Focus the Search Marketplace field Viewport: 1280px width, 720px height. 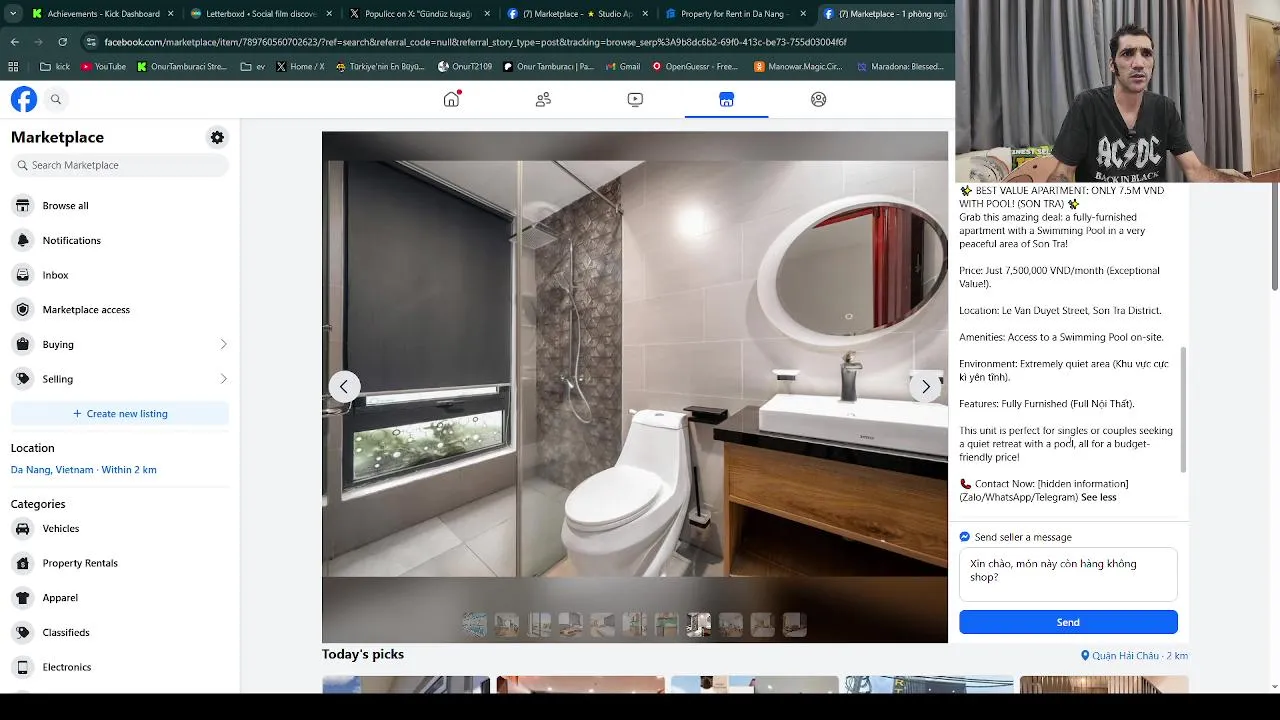(120, 165)
